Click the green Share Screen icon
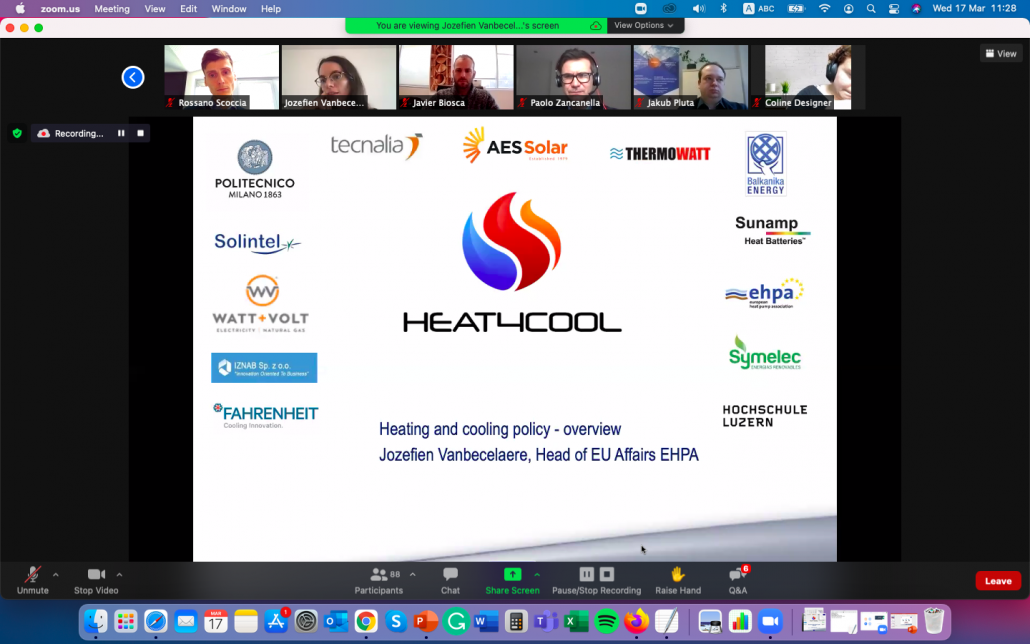The image size is (1030, 644). coord(512,574)
